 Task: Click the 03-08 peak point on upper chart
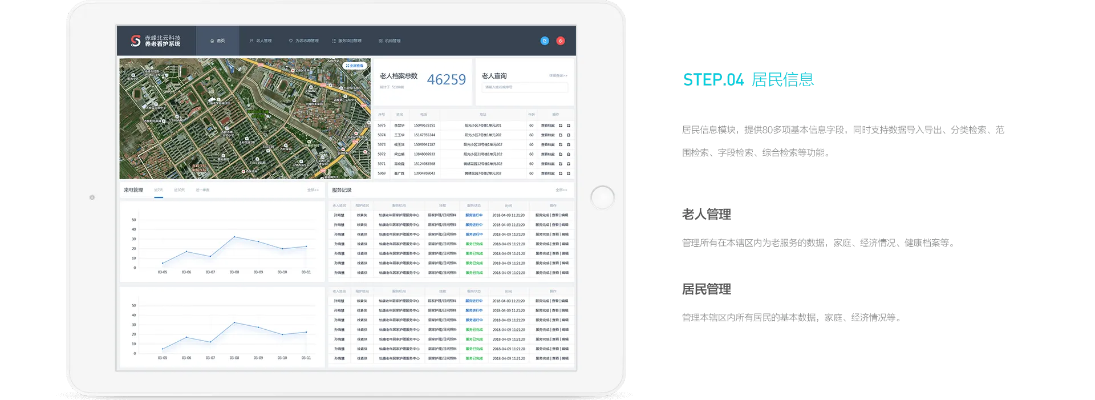click(x=235, y=237)
